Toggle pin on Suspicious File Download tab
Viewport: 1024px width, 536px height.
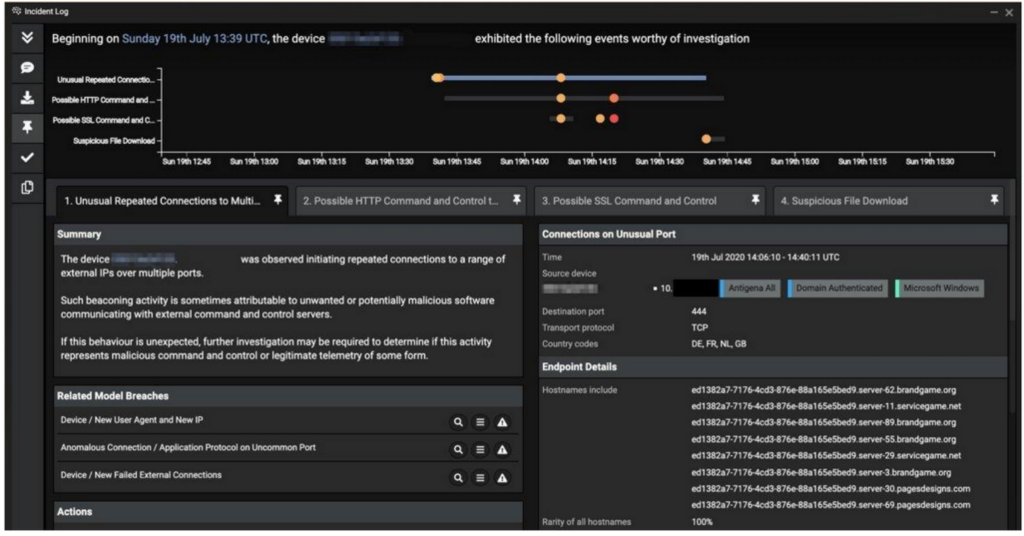pyautogui.click(x=994, y=201)
